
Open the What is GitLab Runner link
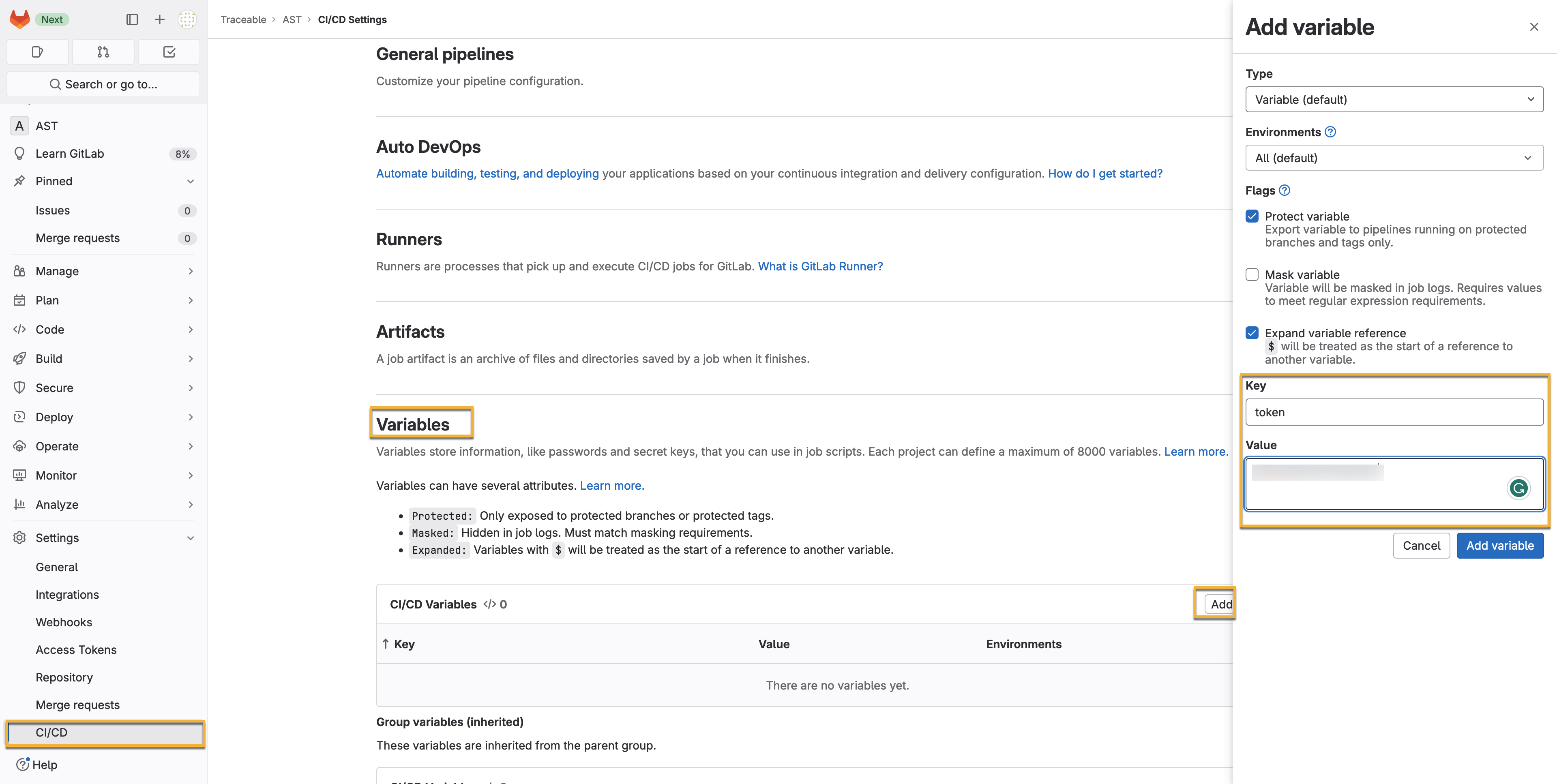[820, 267]
